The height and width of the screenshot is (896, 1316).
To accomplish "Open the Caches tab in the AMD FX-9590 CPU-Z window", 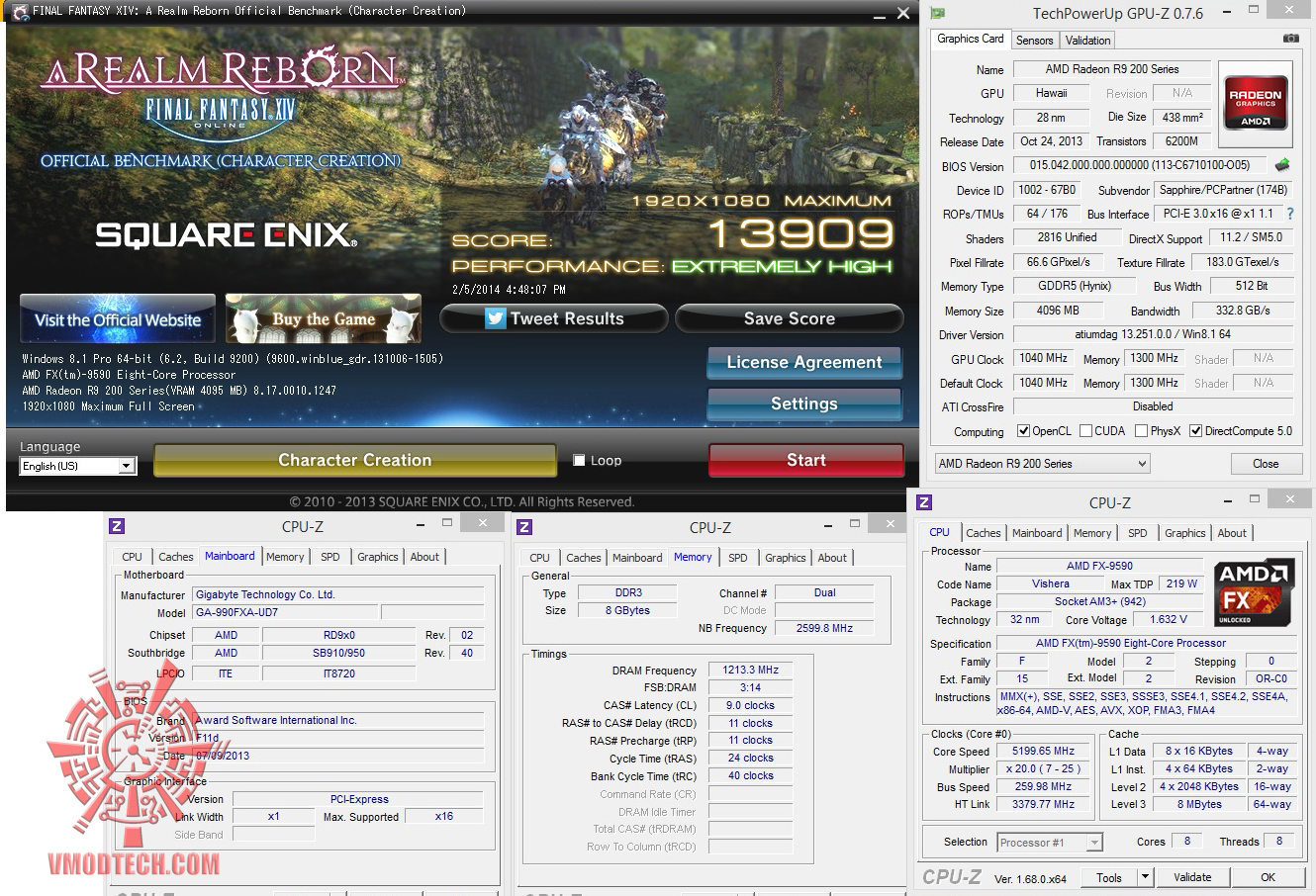I will (x=984, y=533).
